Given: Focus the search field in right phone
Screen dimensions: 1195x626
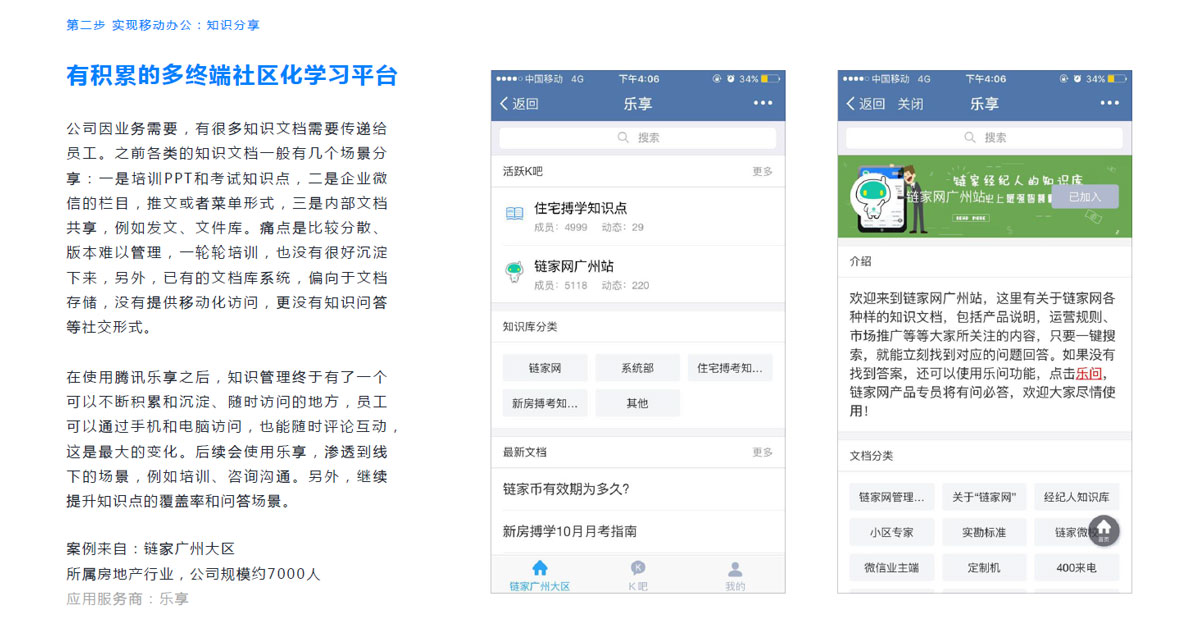Looking at the screenshot, I should [x=985, y=137].
